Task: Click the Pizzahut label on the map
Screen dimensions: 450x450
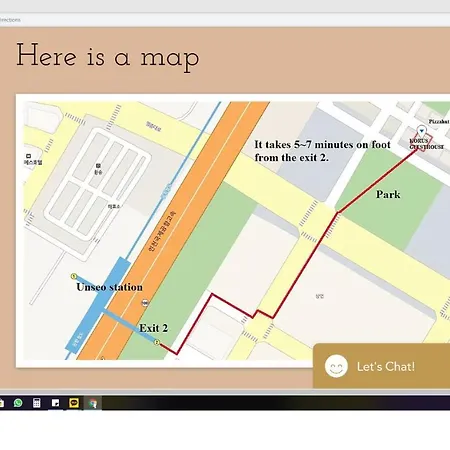Action: pos(439,122)
